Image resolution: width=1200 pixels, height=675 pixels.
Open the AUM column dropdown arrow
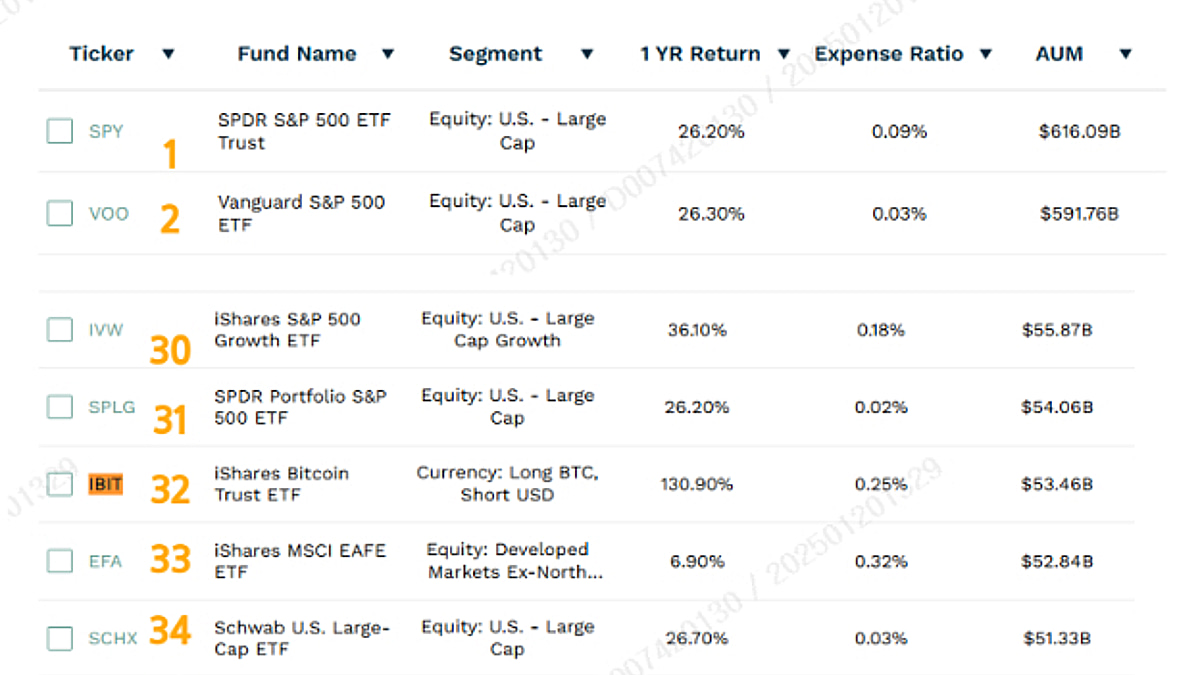coord(1125,54)
